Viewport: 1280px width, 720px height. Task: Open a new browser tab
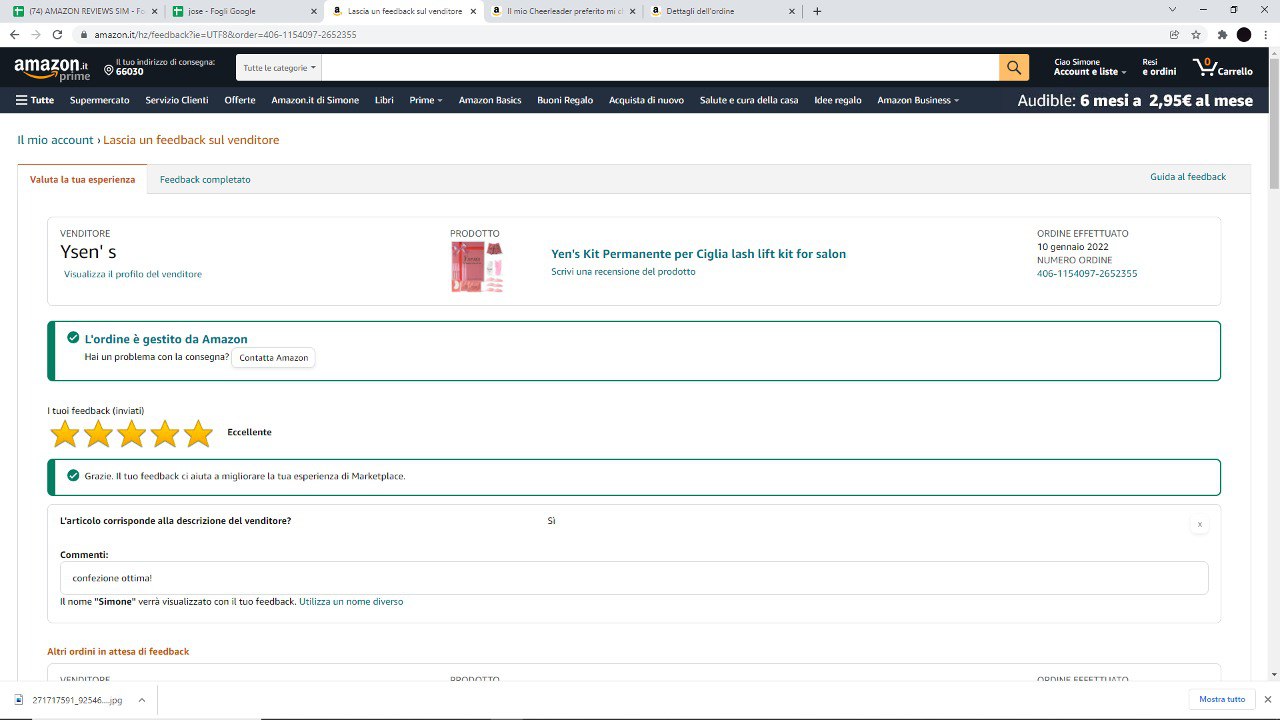[817, 11]
